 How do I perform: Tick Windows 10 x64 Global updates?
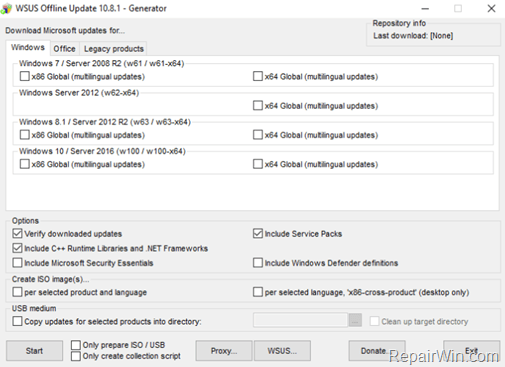coord(258,164)
